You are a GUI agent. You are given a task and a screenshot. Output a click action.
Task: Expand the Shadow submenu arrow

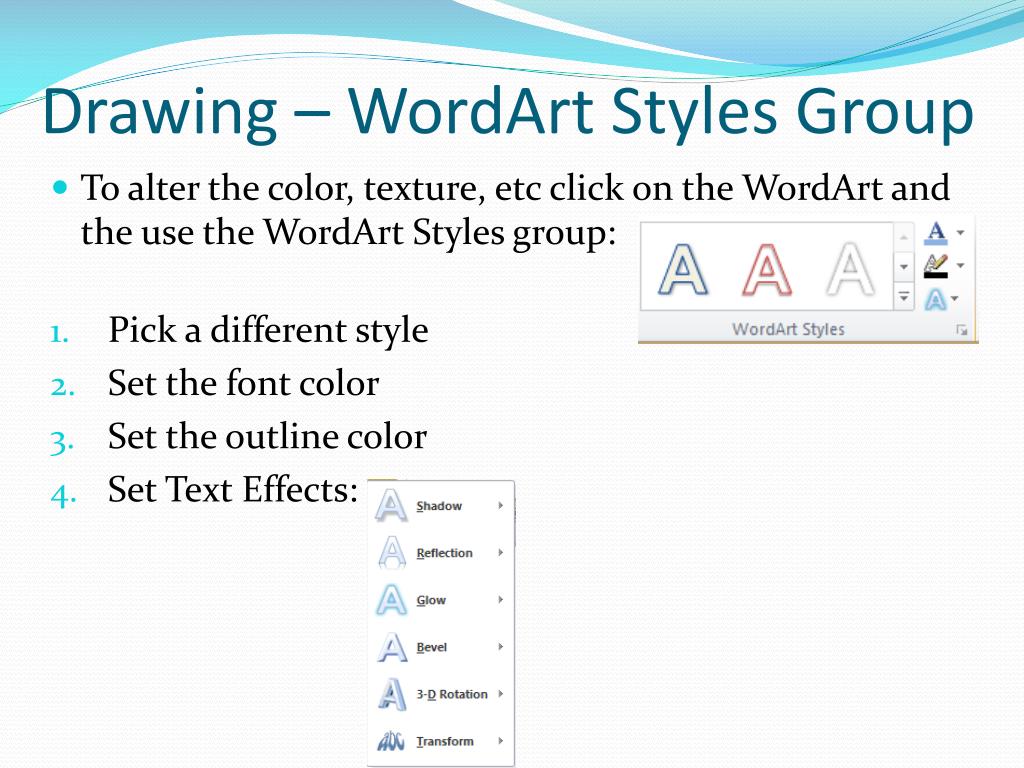tap(500, 505)
